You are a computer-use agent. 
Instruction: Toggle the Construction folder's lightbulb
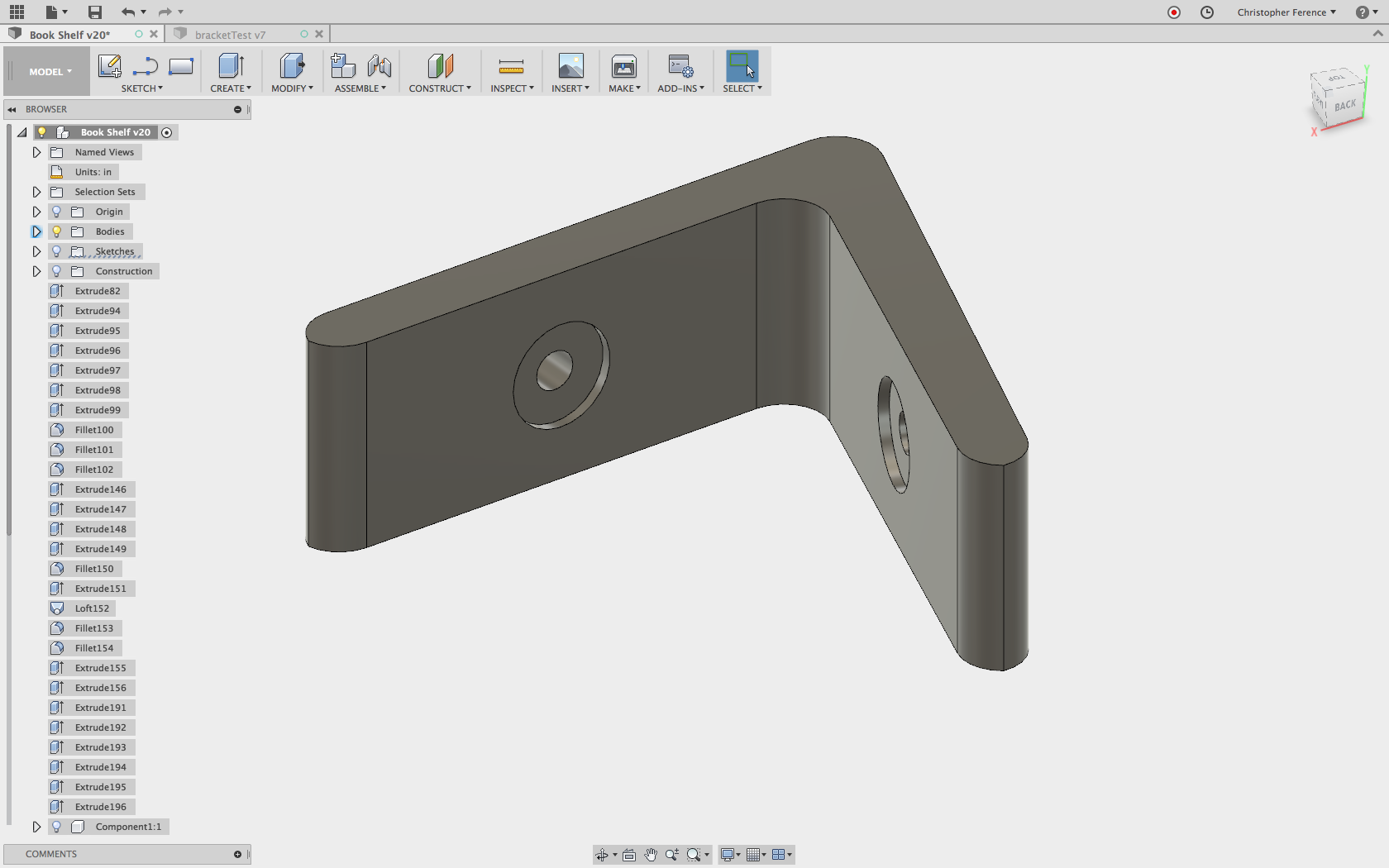[x=56, y=271]
